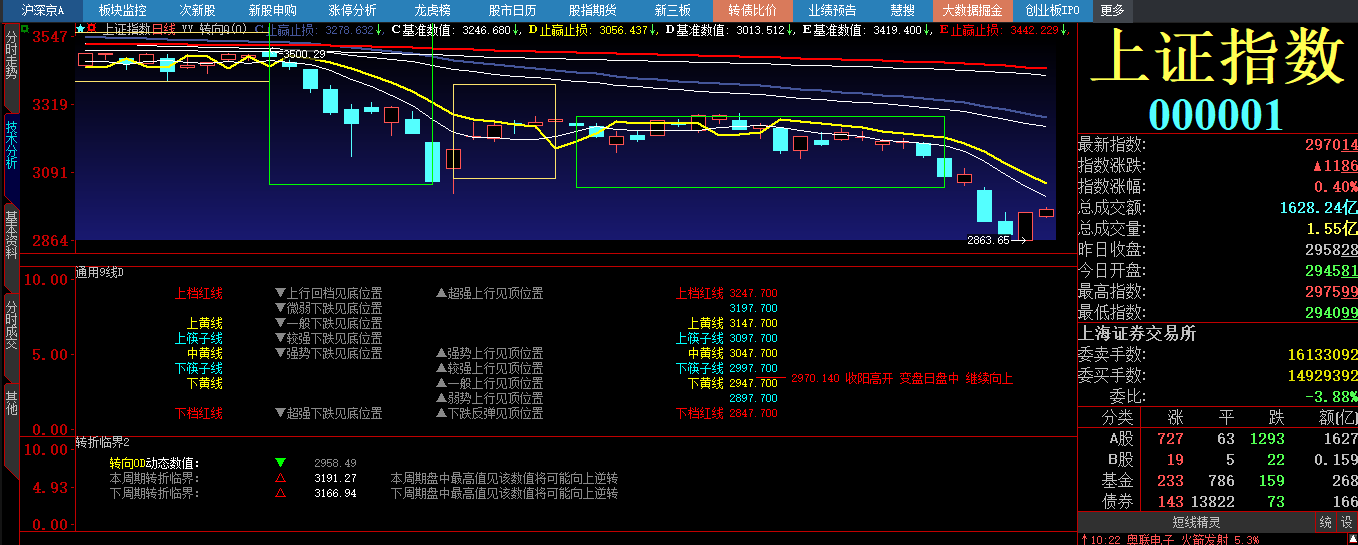Click the 设 settings button
Screen dimensions: 1358x545
[x=1346, y=522]
